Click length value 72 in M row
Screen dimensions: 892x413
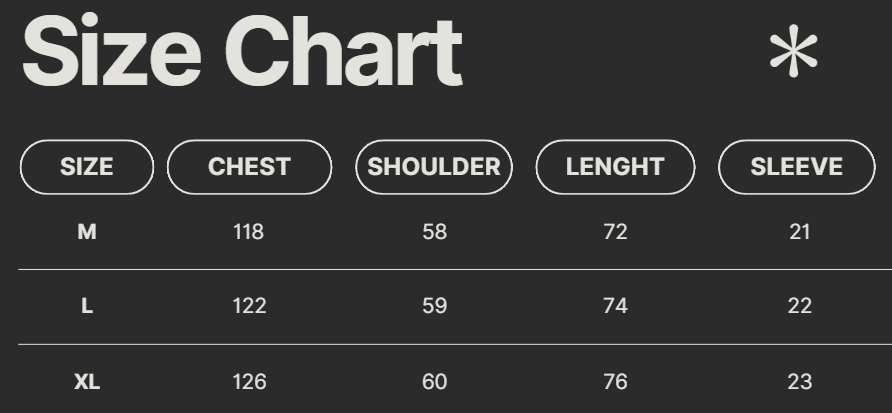(x=616, y=232)
